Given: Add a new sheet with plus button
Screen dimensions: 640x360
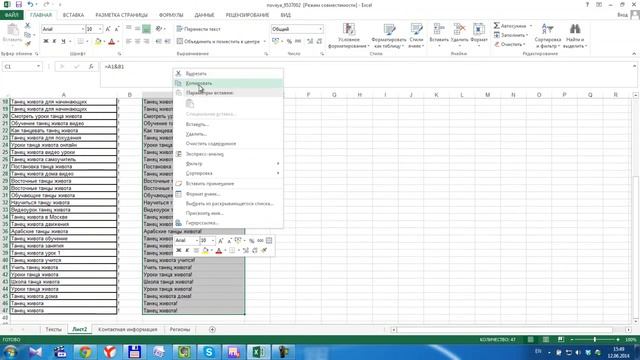Looking at the screenshot, I should click(x=212, y=329).
